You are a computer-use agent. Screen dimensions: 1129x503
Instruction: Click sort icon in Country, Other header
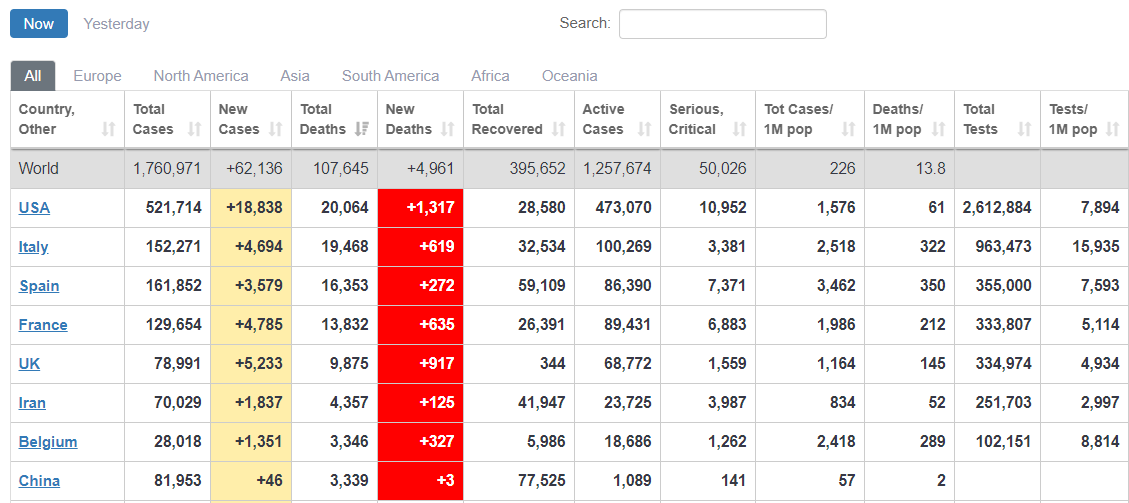pos(109,129)
